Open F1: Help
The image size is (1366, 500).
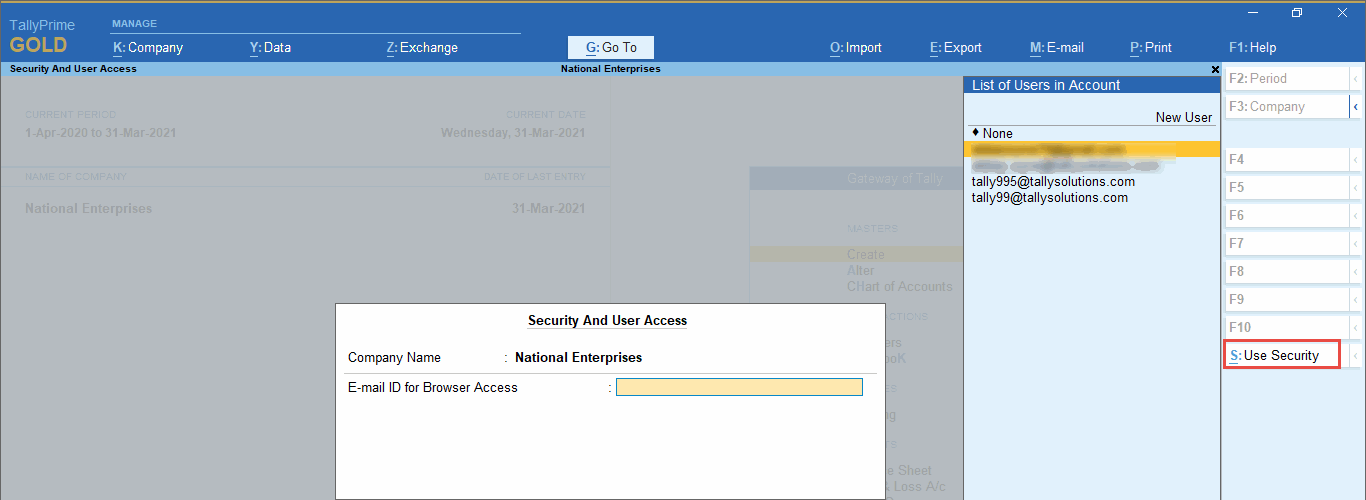click(x=1252, y=47)
